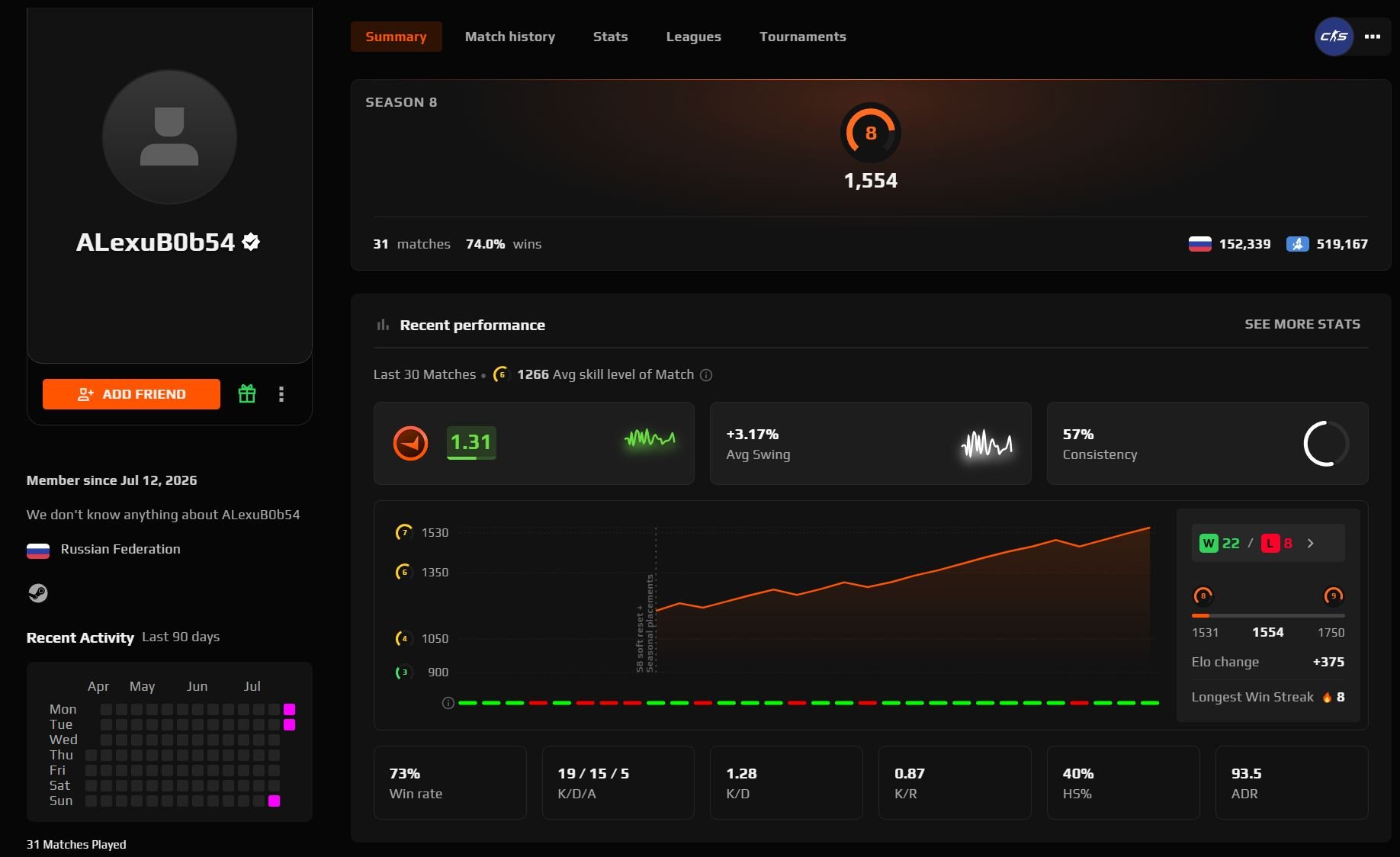Screen dimensions: 1400x857
Task: Click the Russian flag beside Russian Federation
Action: (38, 550)
